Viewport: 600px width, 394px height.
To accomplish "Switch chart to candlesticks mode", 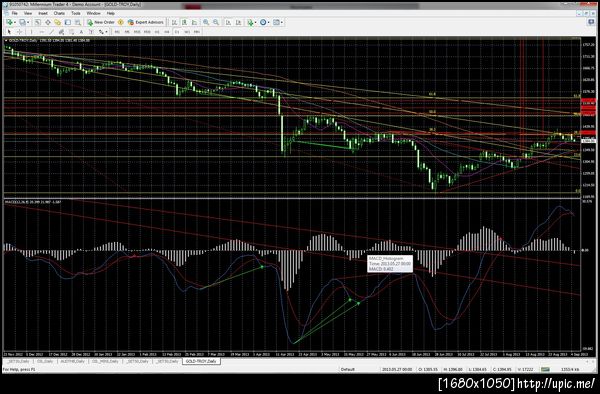I will [184, 22].
